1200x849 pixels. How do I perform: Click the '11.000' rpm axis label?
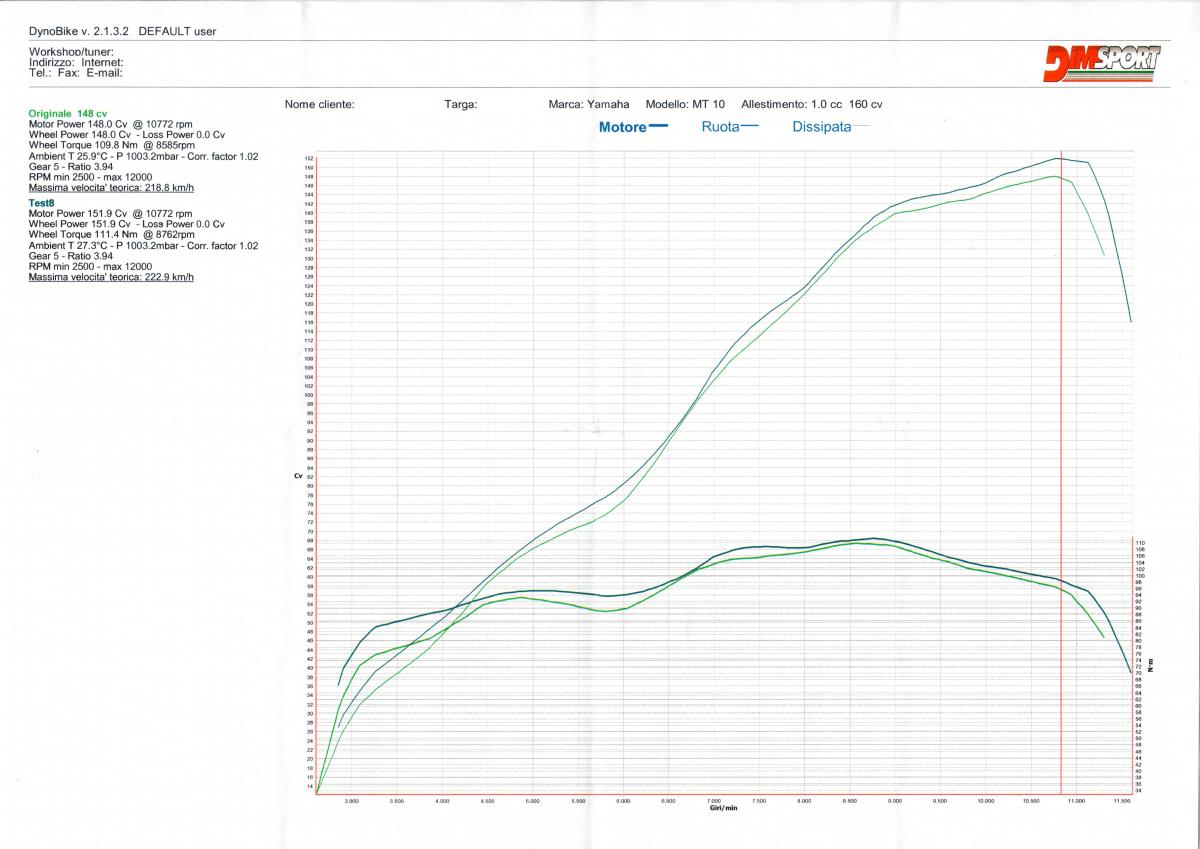1076,801
